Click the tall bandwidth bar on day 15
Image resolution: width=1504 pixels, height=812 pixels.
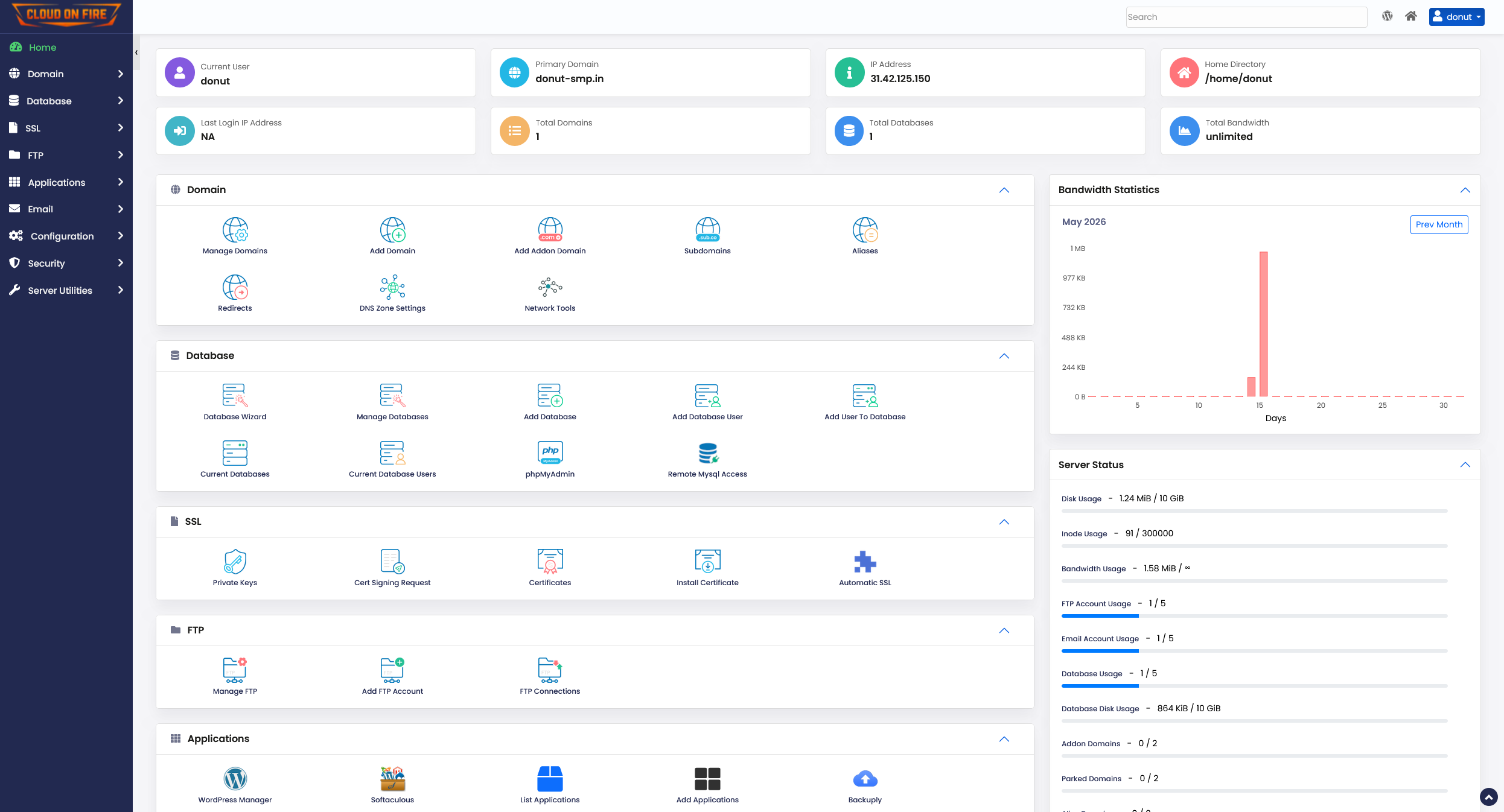click(1263, 323)
